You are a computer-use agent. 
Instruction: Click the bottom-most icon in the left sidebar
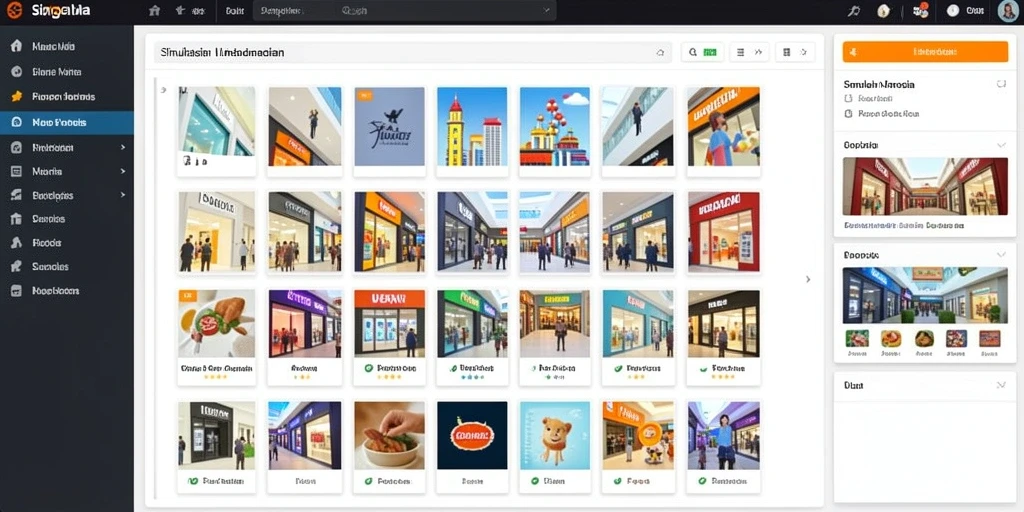point(17,291)
